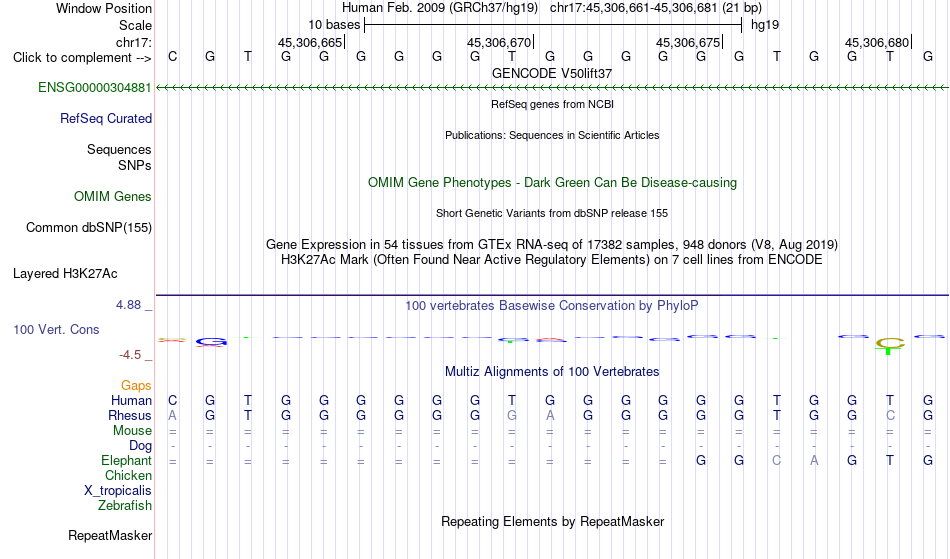Viewport: 950px width, 559px height.
Task: Click the A base in Elephant row
Action: [814, 460]
